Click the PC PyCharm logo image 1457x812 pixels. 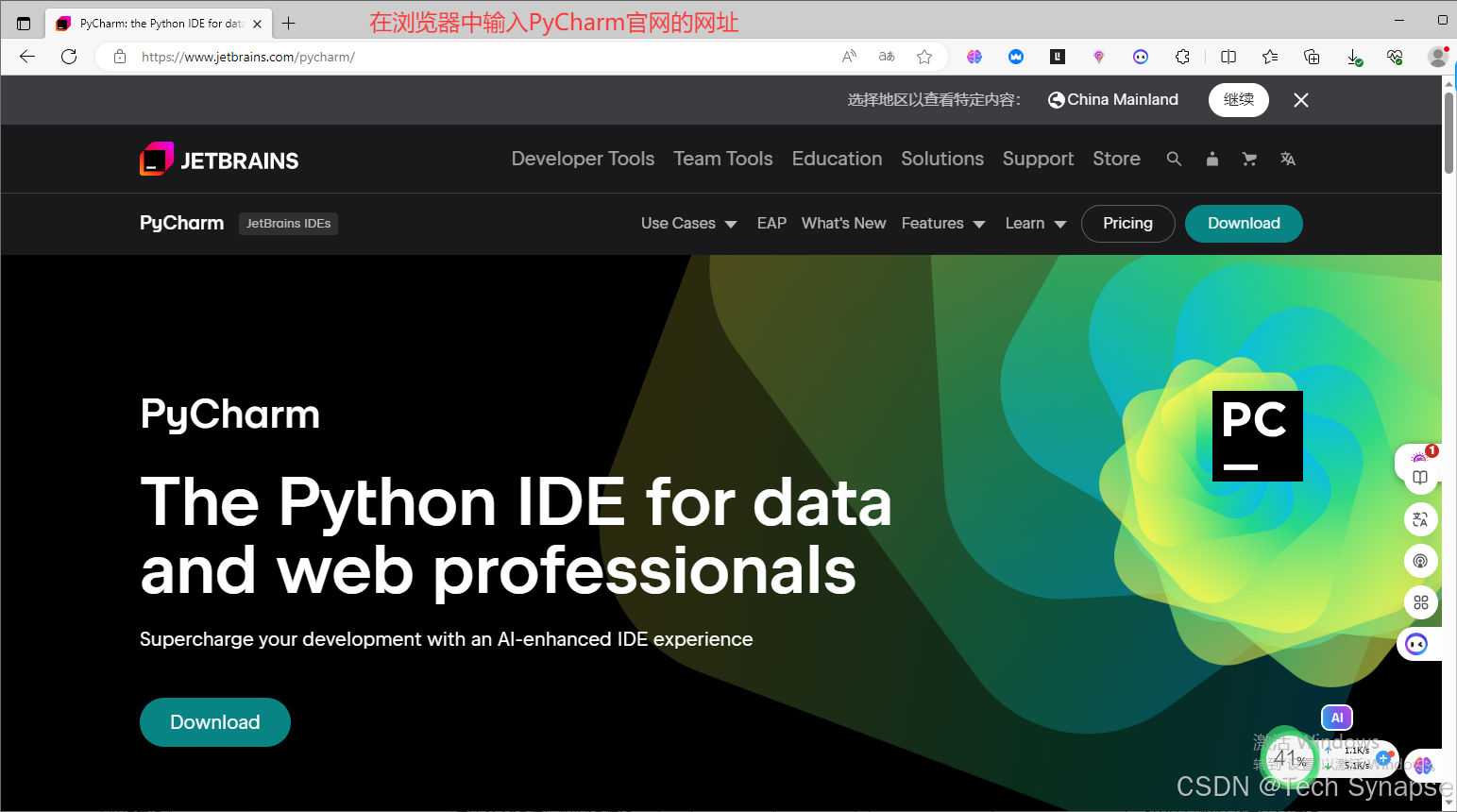1258,436
